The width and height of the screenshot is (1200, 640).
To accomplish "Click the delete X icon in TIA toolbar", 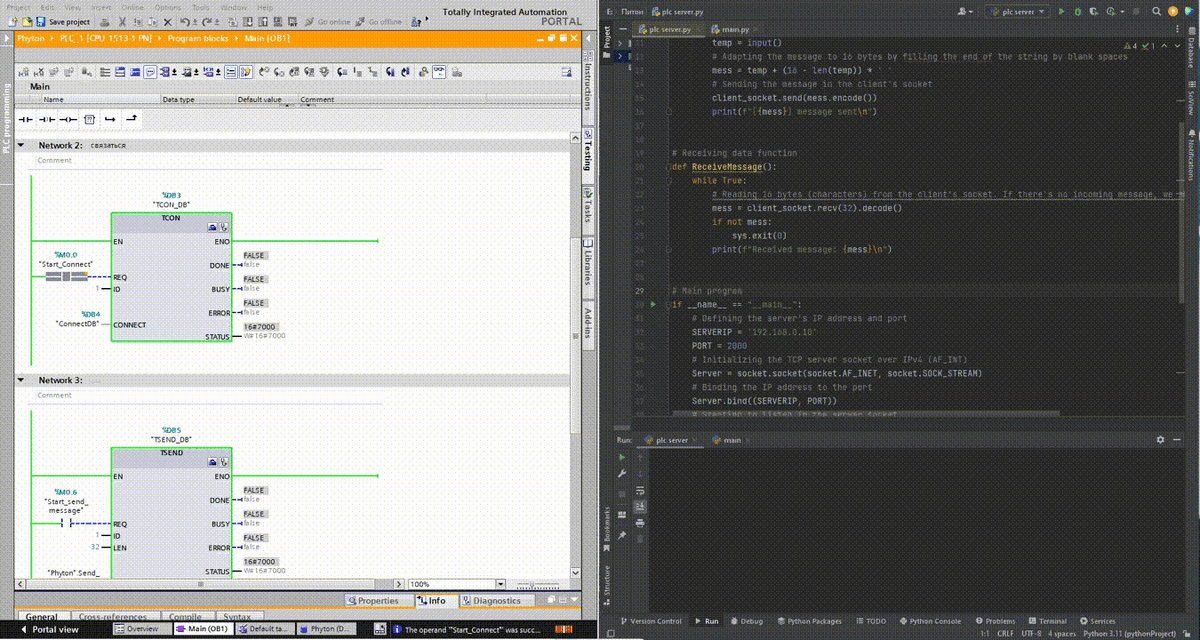I will [167, 21].
